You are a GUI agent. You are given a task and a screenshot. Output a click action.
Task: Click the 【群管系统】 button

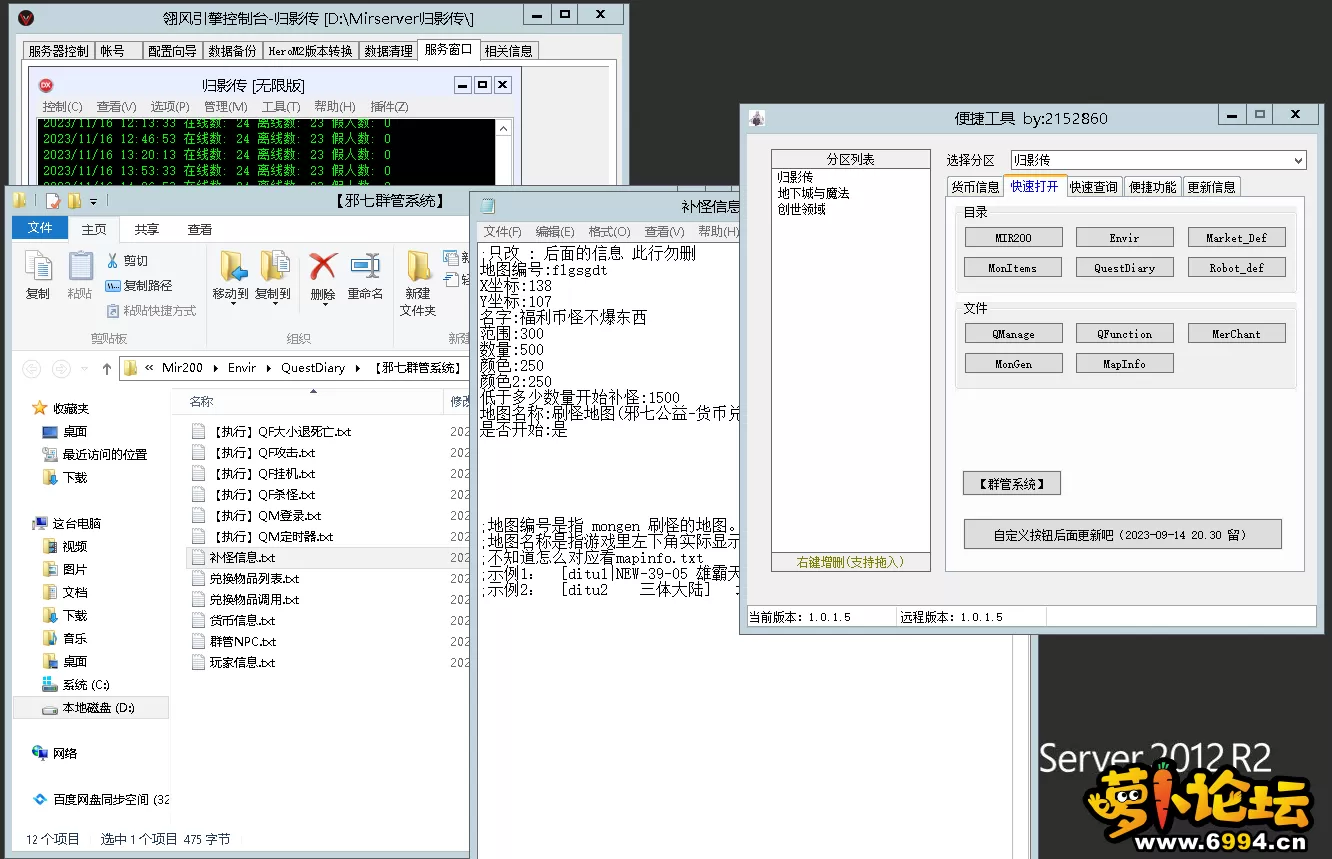tap(1012, 484)
